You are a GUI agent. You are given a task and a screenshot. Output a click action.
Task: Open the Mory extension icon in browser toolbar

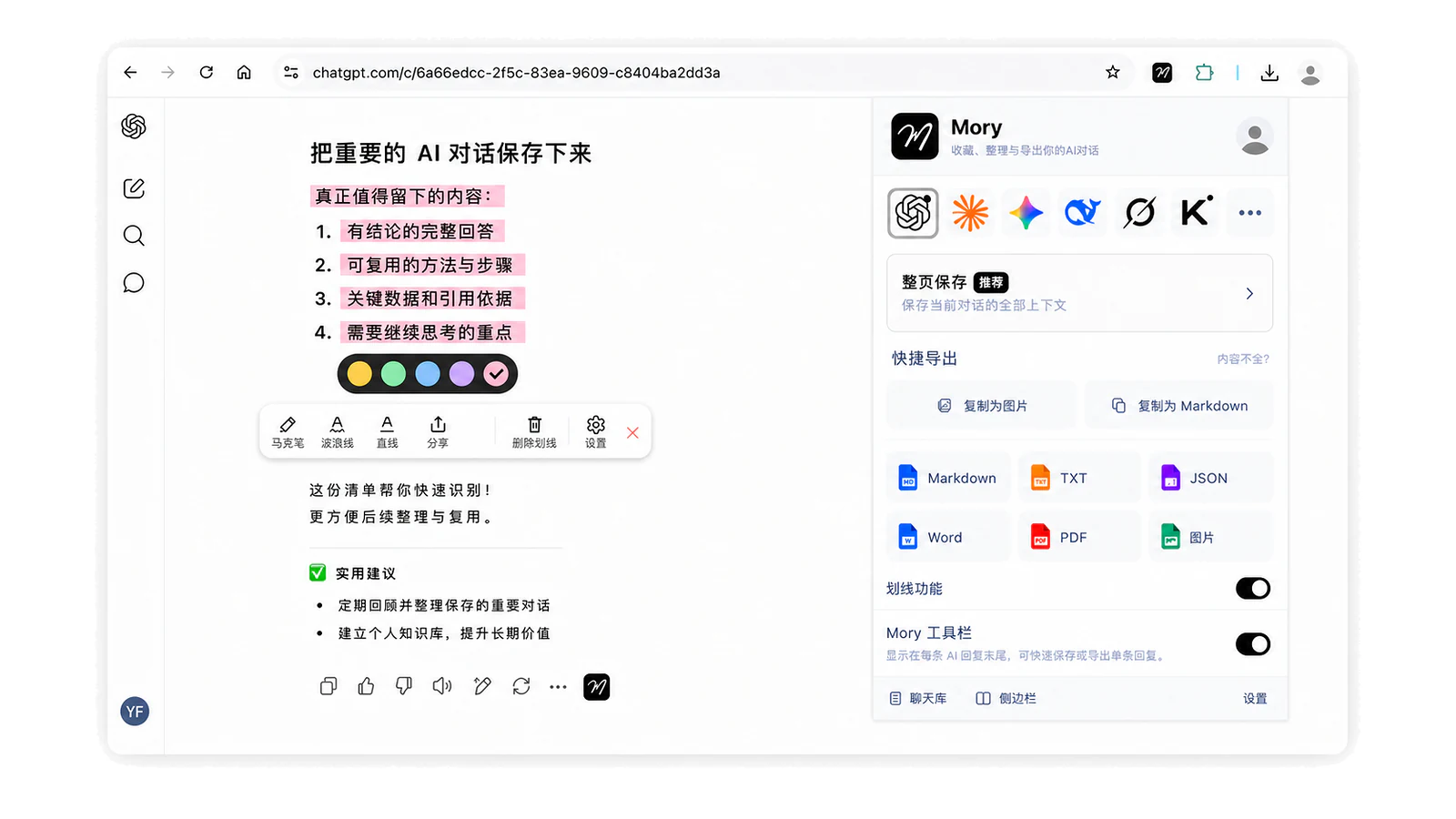[x=1162, y=73]
